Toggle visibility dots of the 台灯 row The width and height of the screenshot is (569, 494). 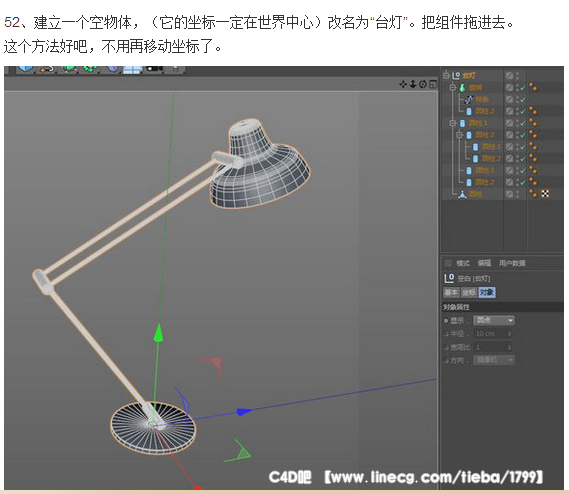coord(517,75)
